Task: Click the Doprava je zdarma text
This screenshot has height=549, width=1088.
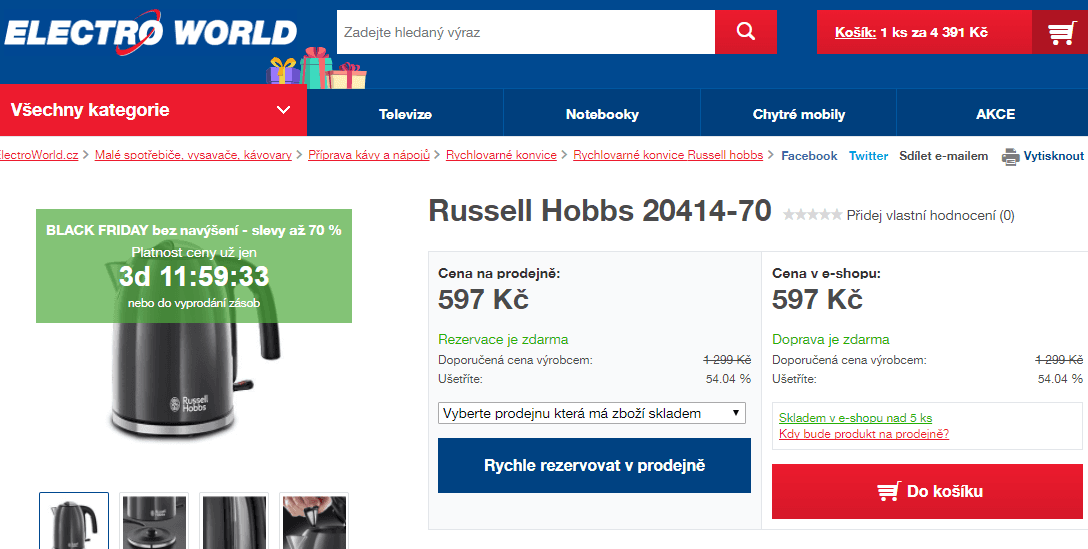Action: pyautogui.click(x=831, y=339)
